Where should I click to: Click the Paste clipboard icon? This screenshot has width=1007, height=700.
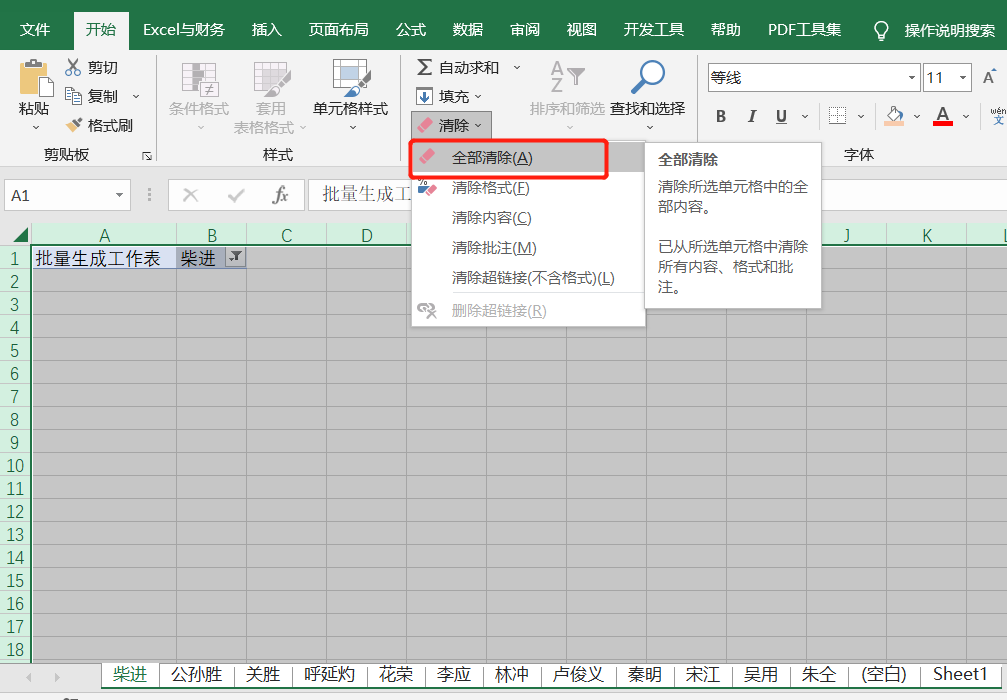coord(35,79)
